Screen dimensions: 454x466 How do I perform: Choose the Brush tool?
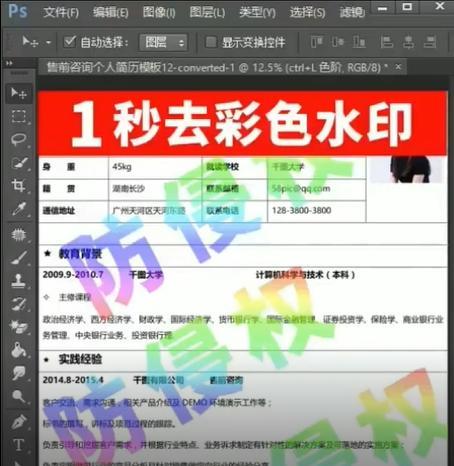[x=19, y=258]
